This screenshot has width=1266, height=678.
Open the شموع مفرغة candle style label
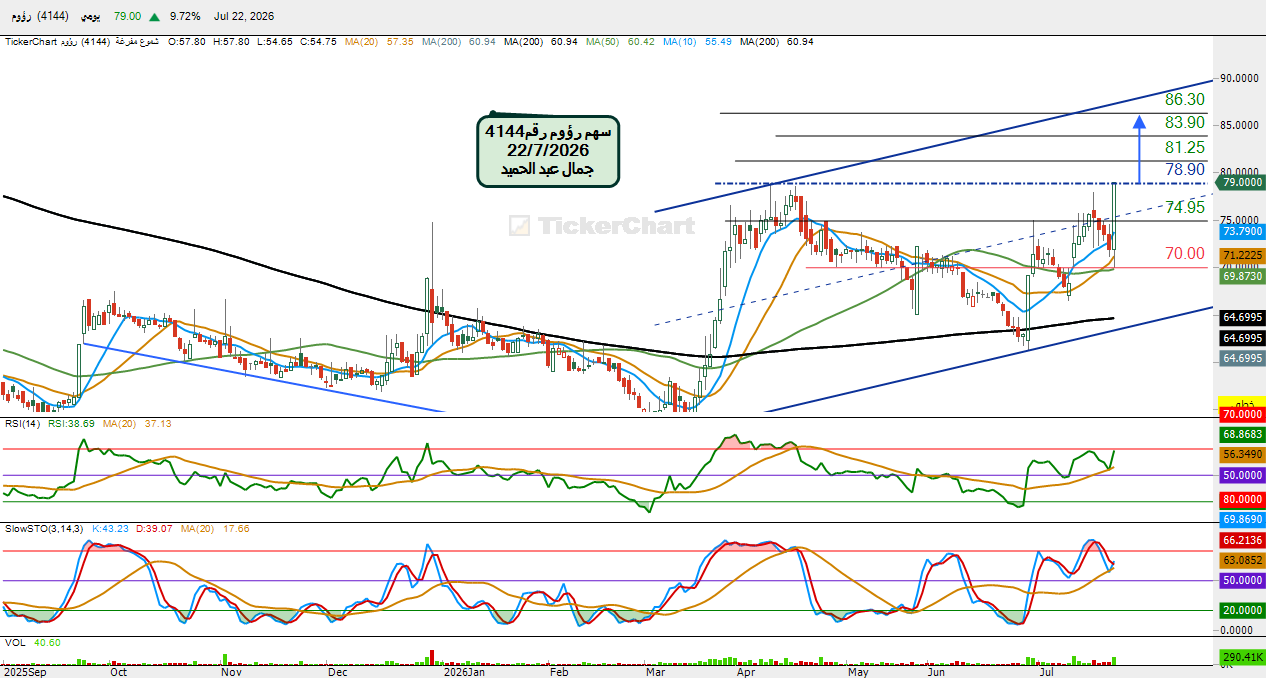[x=139, y=42]
